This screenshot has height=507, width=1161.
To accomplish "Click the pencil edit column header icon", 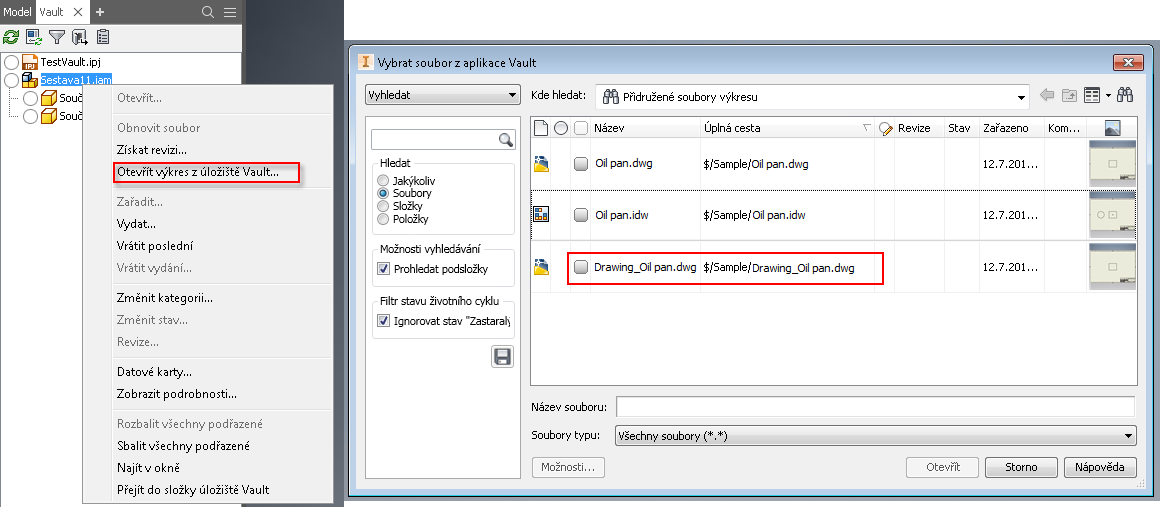I will (x=886, y=129).
